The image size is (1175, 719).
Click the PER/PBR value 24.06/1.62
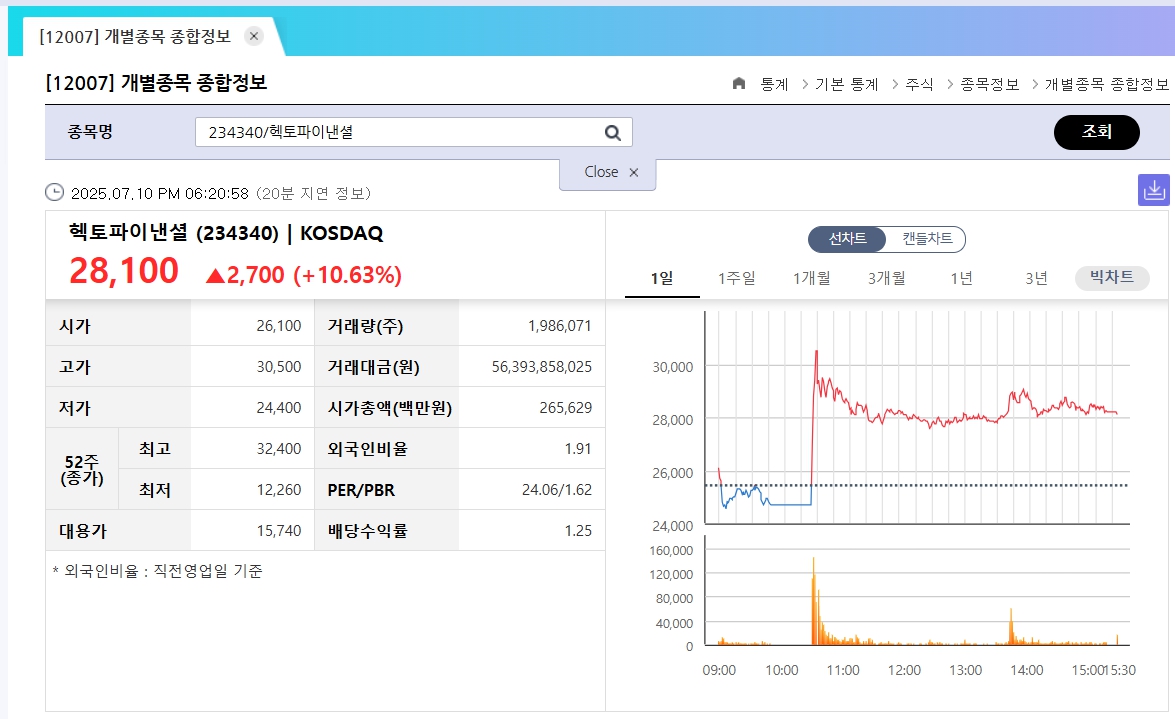pos(557,490)
